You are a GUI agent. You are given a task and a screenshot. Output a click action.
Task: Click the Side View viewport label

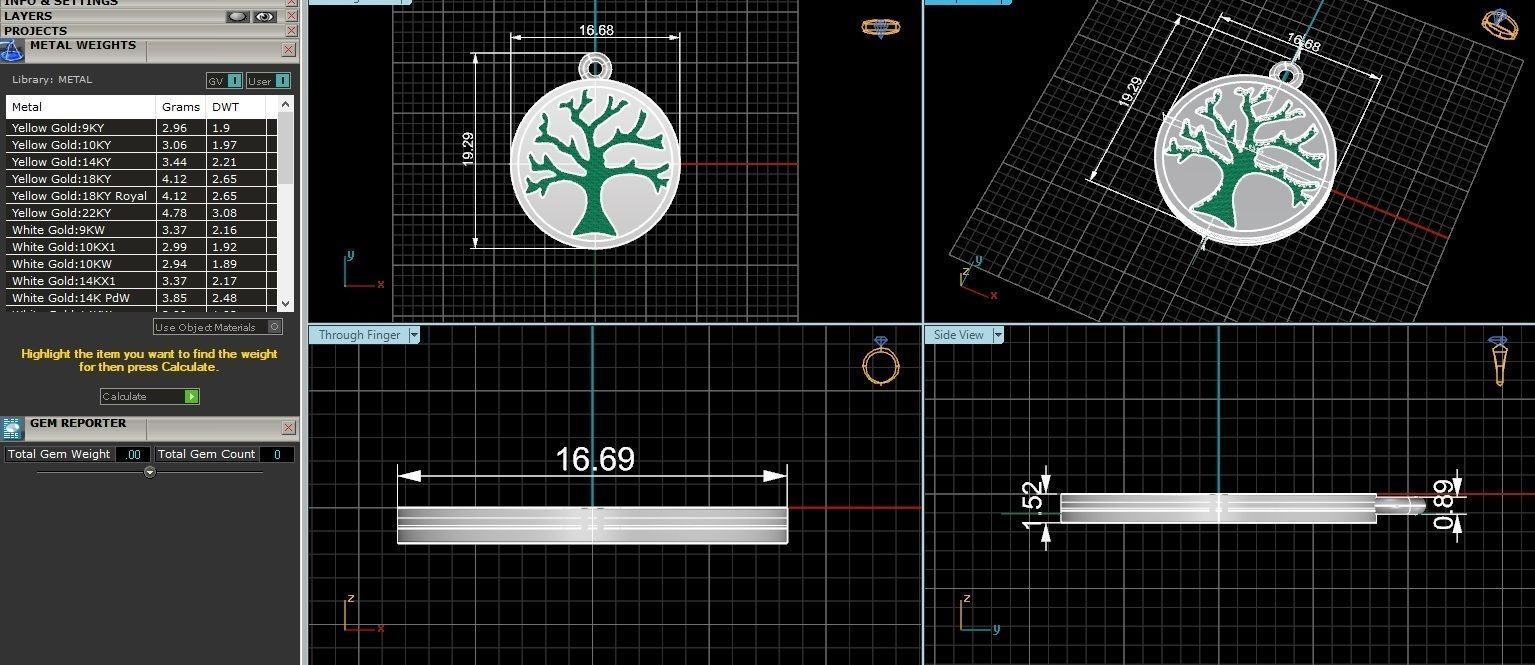click(959, 335)
